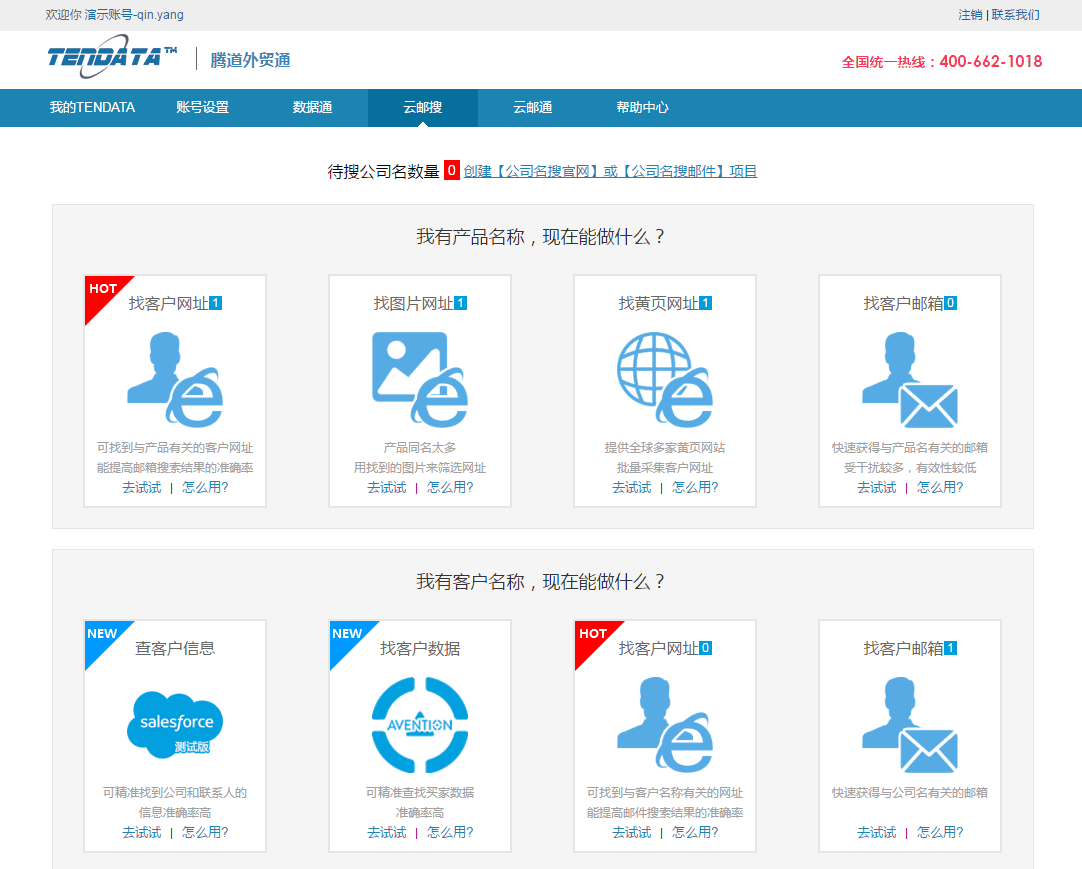Switch to the 数据通 tab

tap(310, 107)
